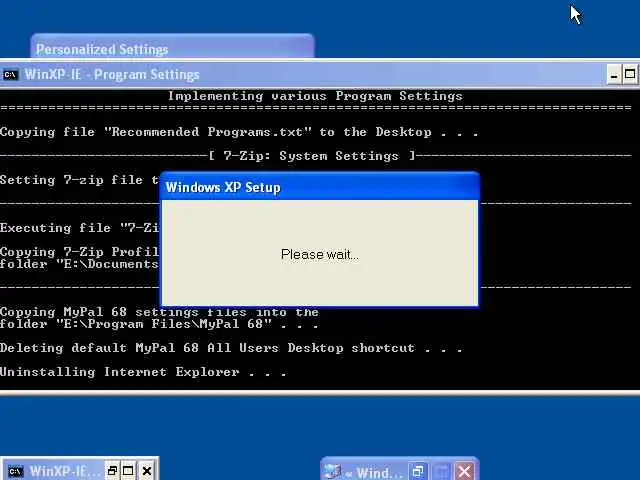Click the minimized Wind... window icon
Viewport: 640px width, 480px height.
click(x=332, y=472)
